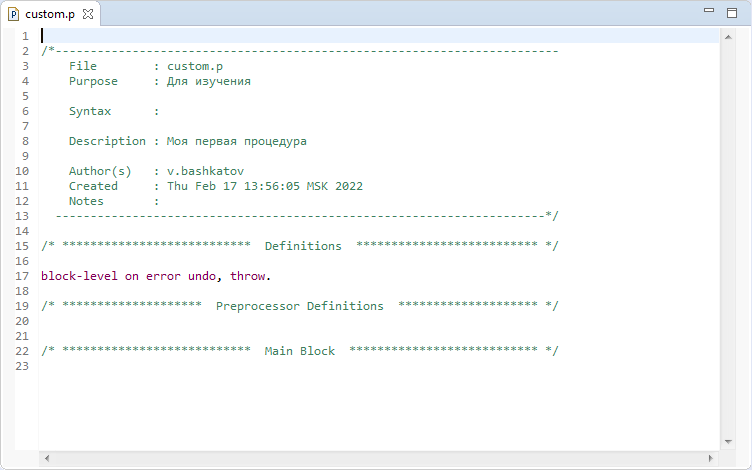Close the custom.p editor tab
Image resolution: width=752 pixels, height=470 pixels.
(88, 14)
